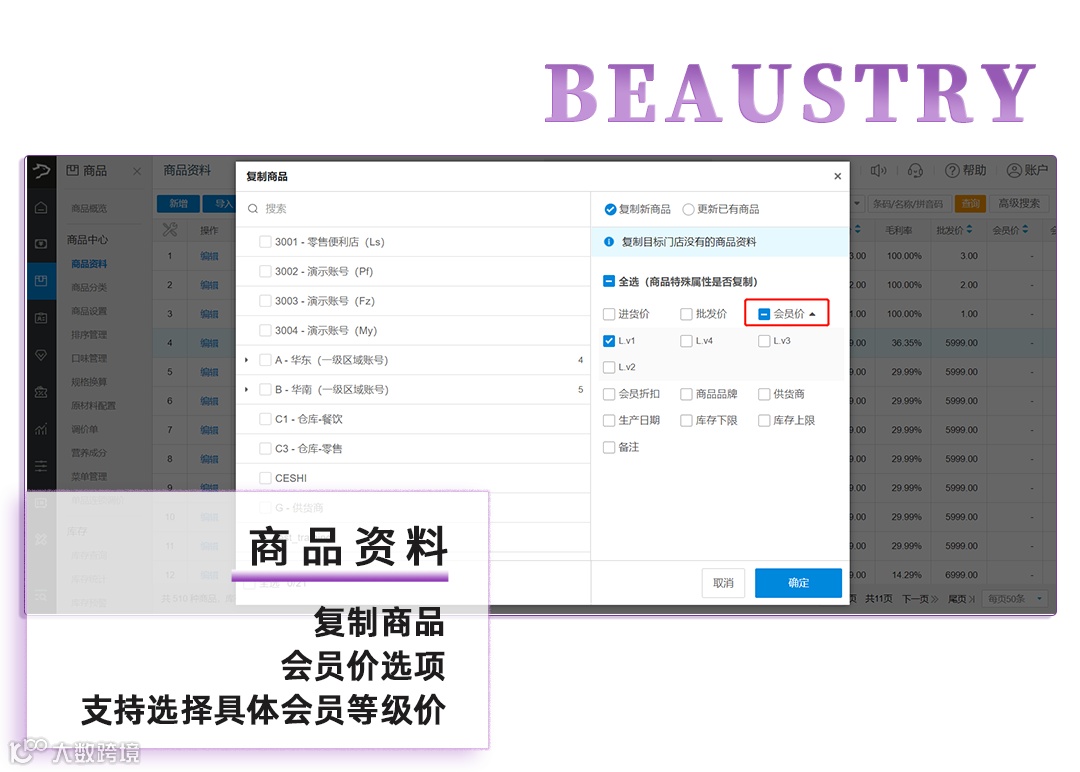This screenshot has width=1080, height=772.
Task: Check the L.v2 checkbox
Action: point(609,367)
